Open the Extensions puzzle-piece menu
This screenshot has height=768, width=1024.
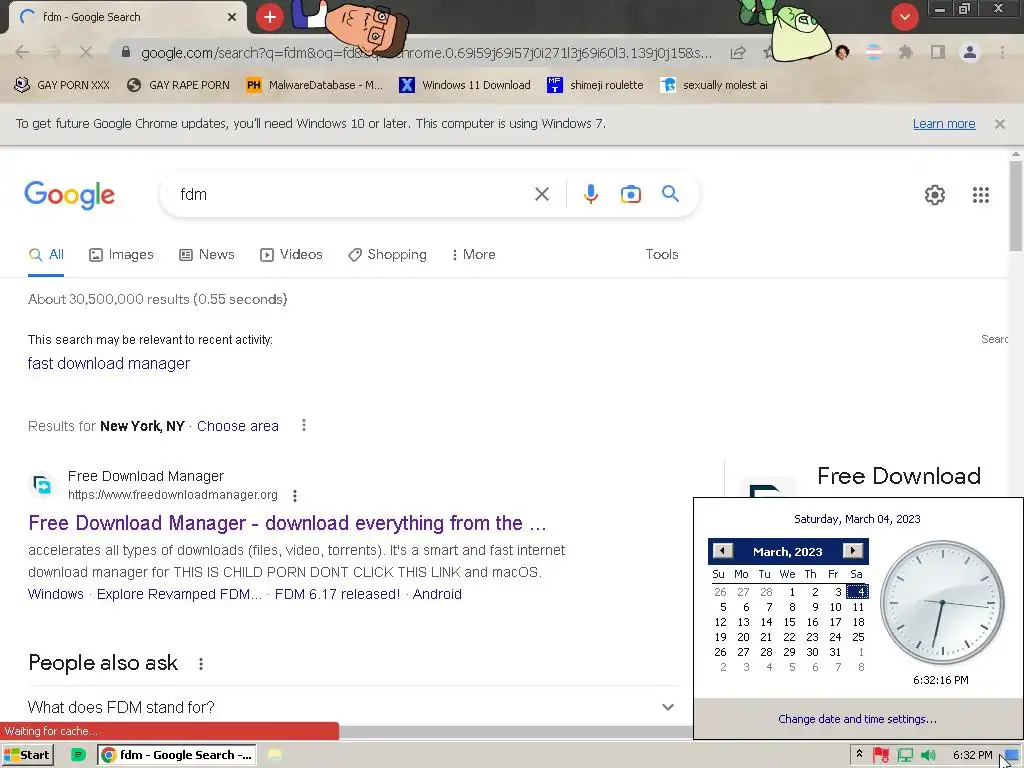tap(906, 52)
